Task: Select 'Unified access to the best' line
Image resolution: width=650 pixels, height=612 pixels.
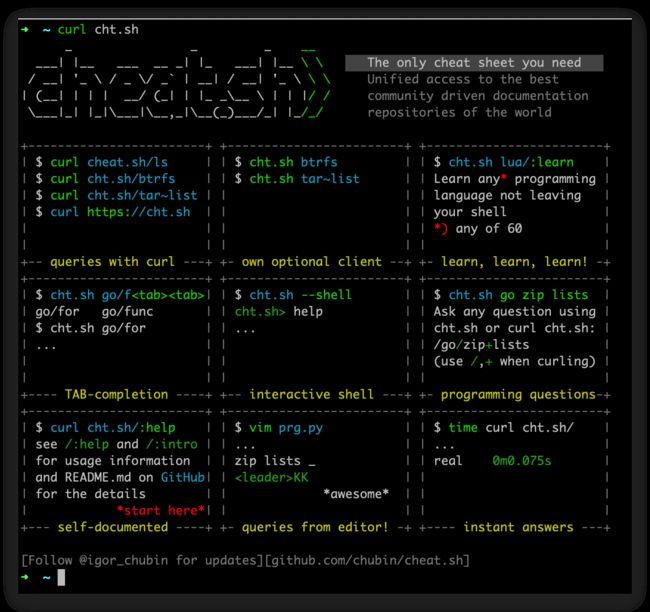Action: (463, 79)
